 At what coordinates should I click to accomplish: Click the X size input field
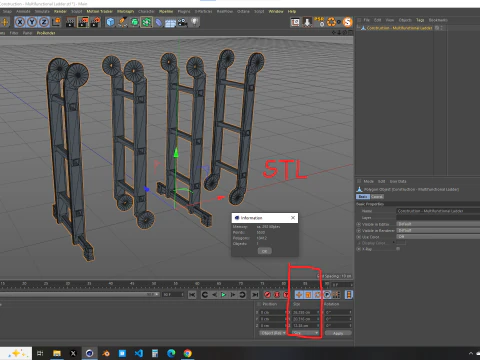click(305, 312)
